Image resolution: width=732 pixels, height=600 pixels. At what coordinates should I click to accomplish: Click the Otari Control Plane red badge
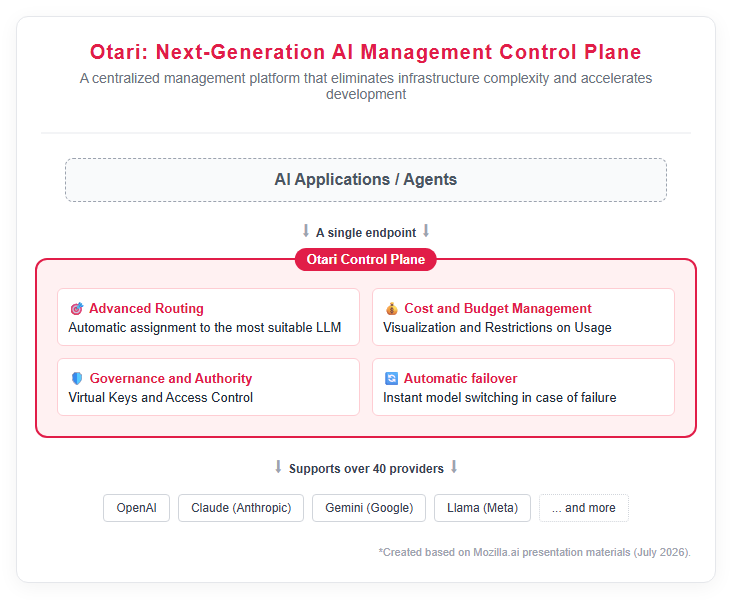point(366,259)
